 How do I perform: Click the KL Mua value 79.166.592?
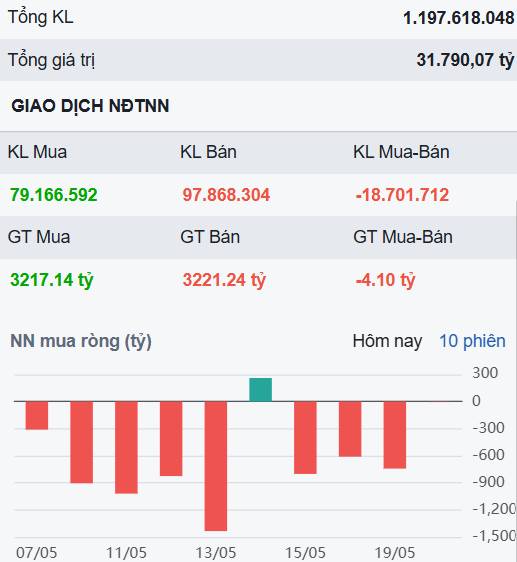[x=54, y=195]
